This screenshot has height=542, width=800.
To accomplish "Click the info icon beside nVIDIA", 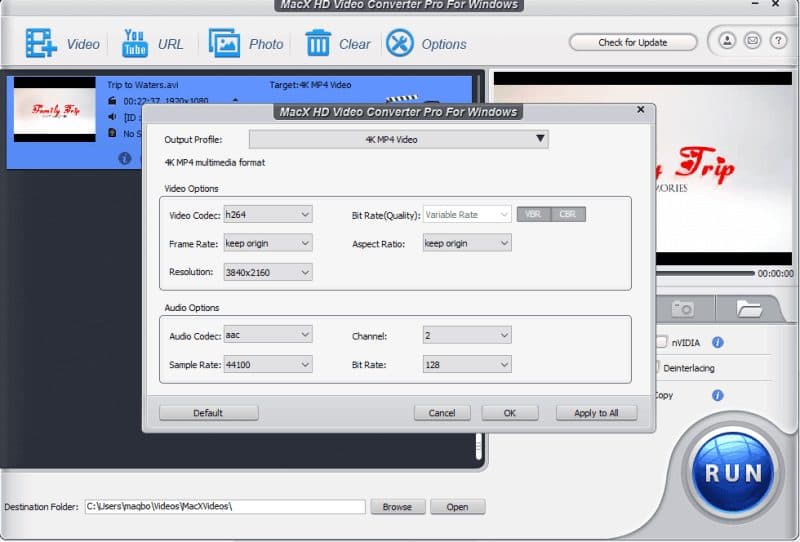I will pyautogui.click(x=717, y=342).
